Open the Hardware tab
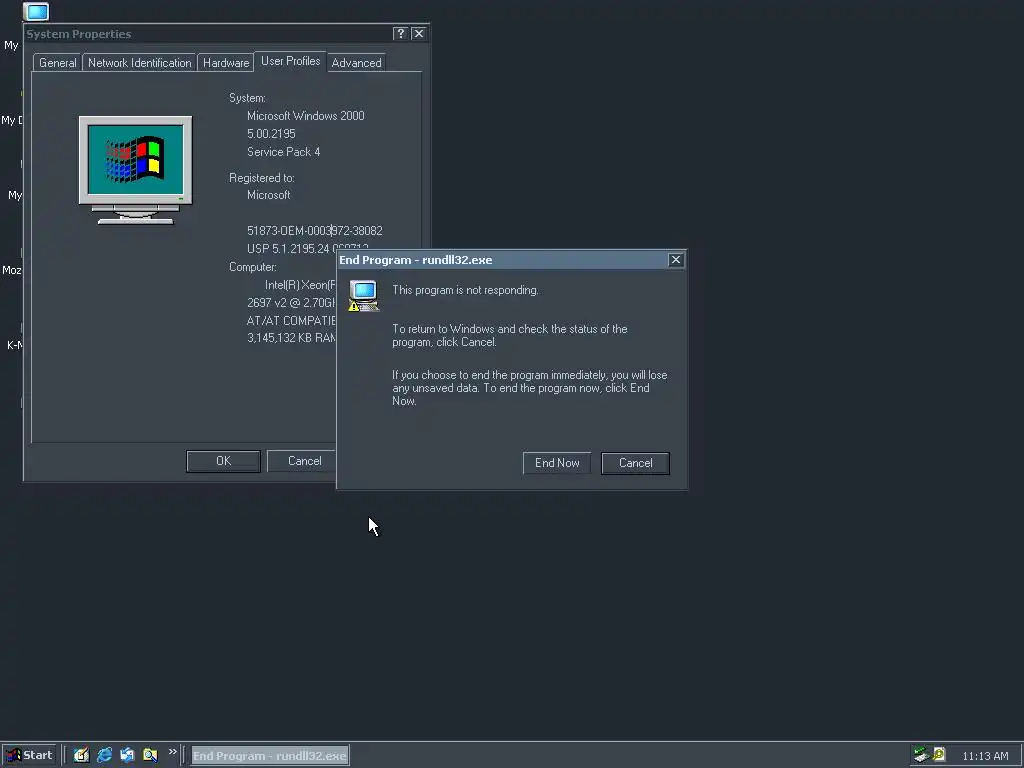 pyautogui.click(x=226, y=63)
